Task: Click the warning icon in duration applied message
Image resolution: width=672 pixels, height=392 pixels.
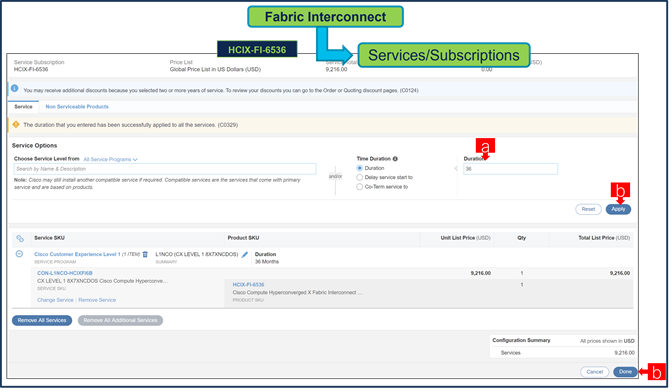Action: click(x=16, y=126)
